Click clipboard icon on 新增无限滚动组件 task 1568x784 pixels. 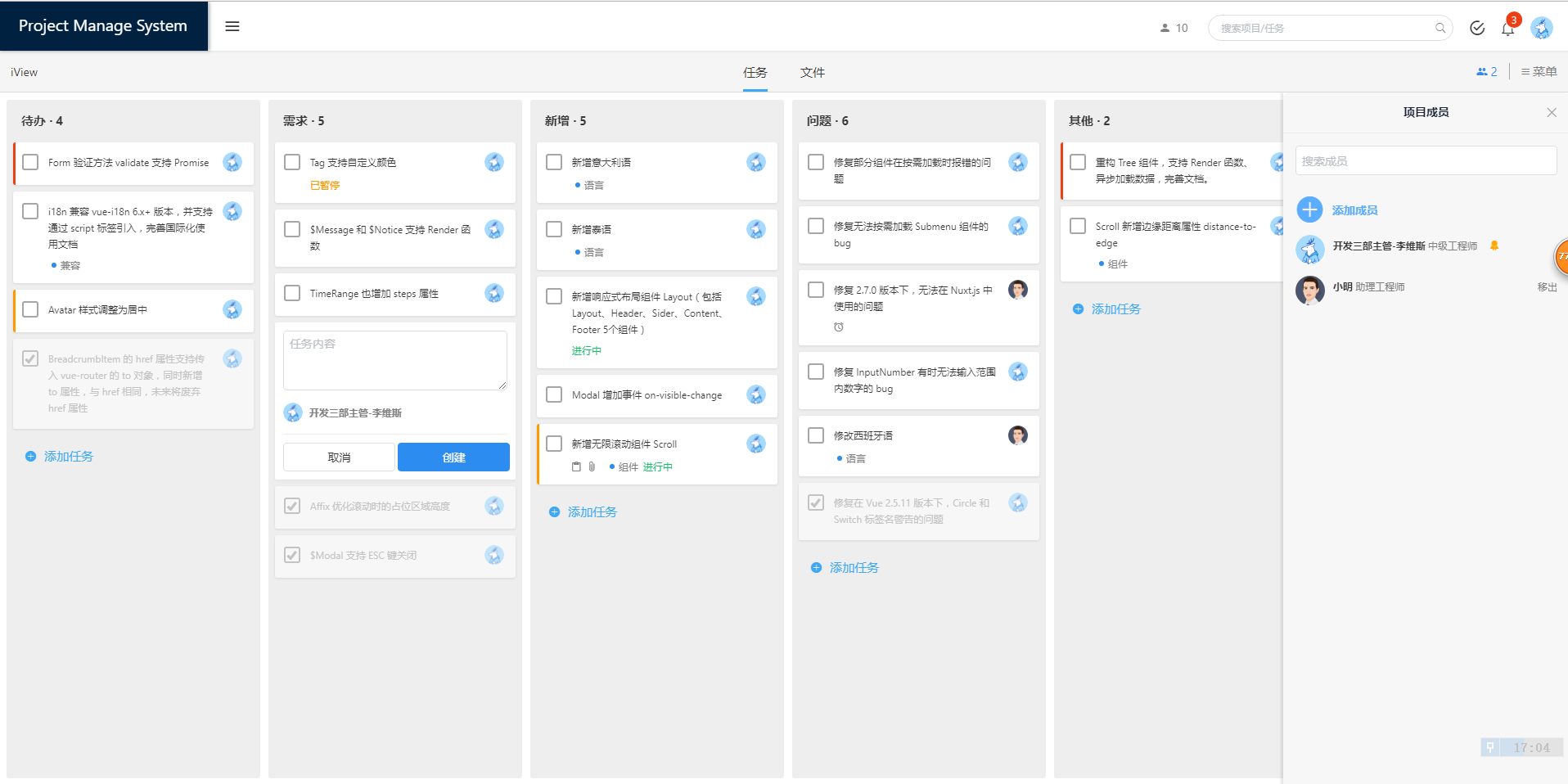[576, 466]
